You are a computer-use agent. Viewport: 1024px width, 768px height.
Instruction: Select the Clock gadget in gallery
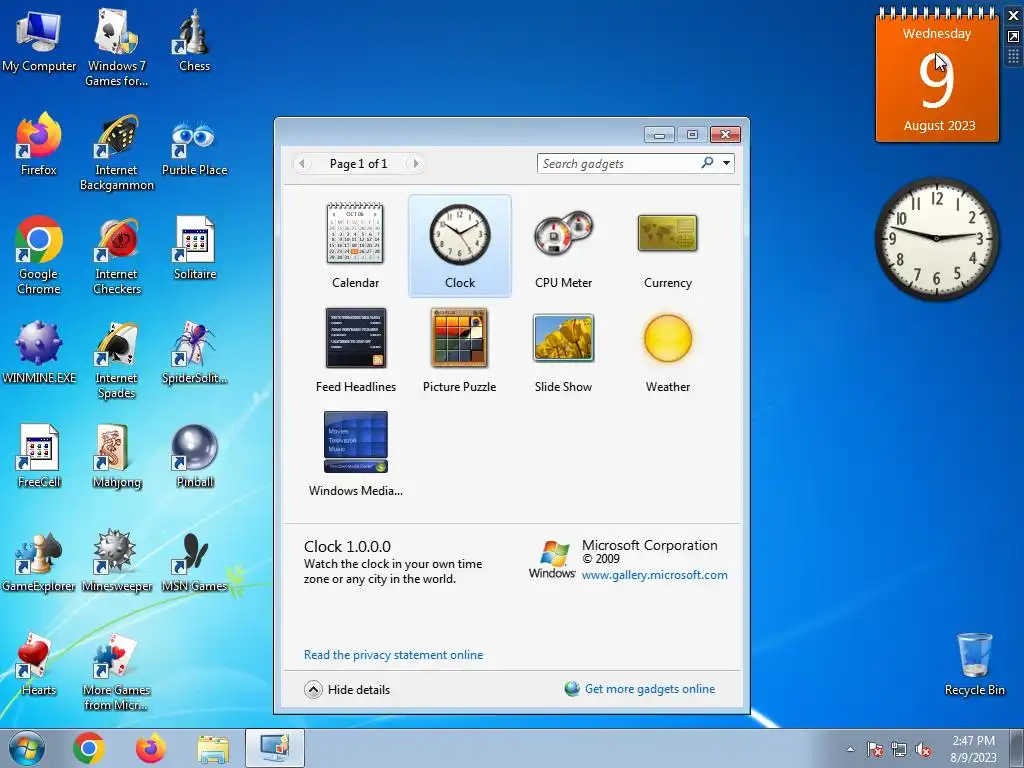(460, 246)
